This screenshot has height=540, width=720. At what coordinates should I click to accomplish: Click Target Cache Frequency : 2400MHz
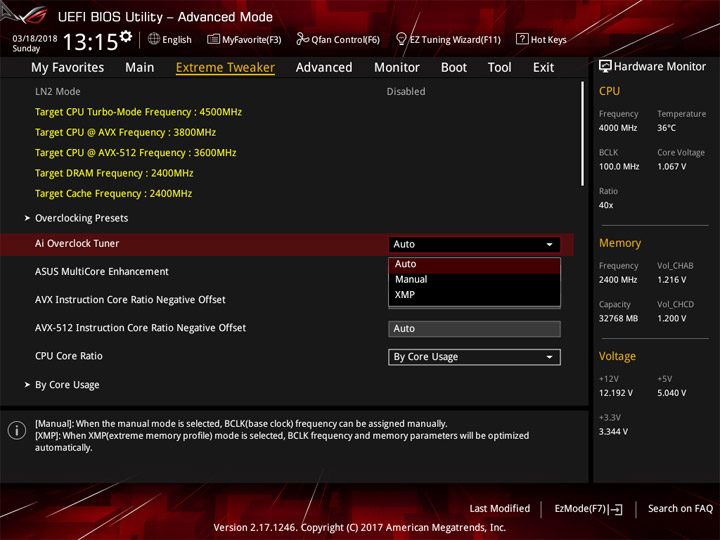coord(113,193)
